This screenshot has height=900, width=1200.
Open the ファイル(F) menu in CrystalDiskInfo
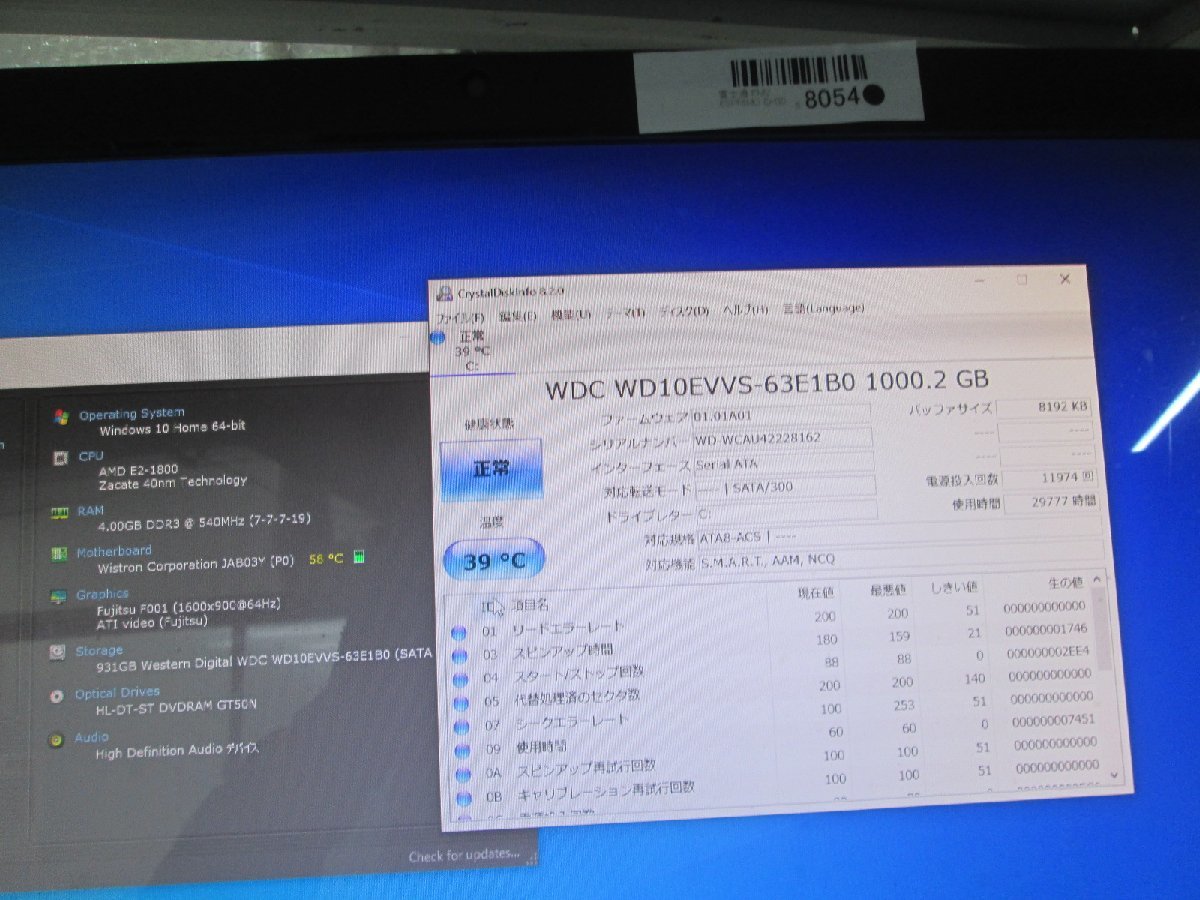460,318
